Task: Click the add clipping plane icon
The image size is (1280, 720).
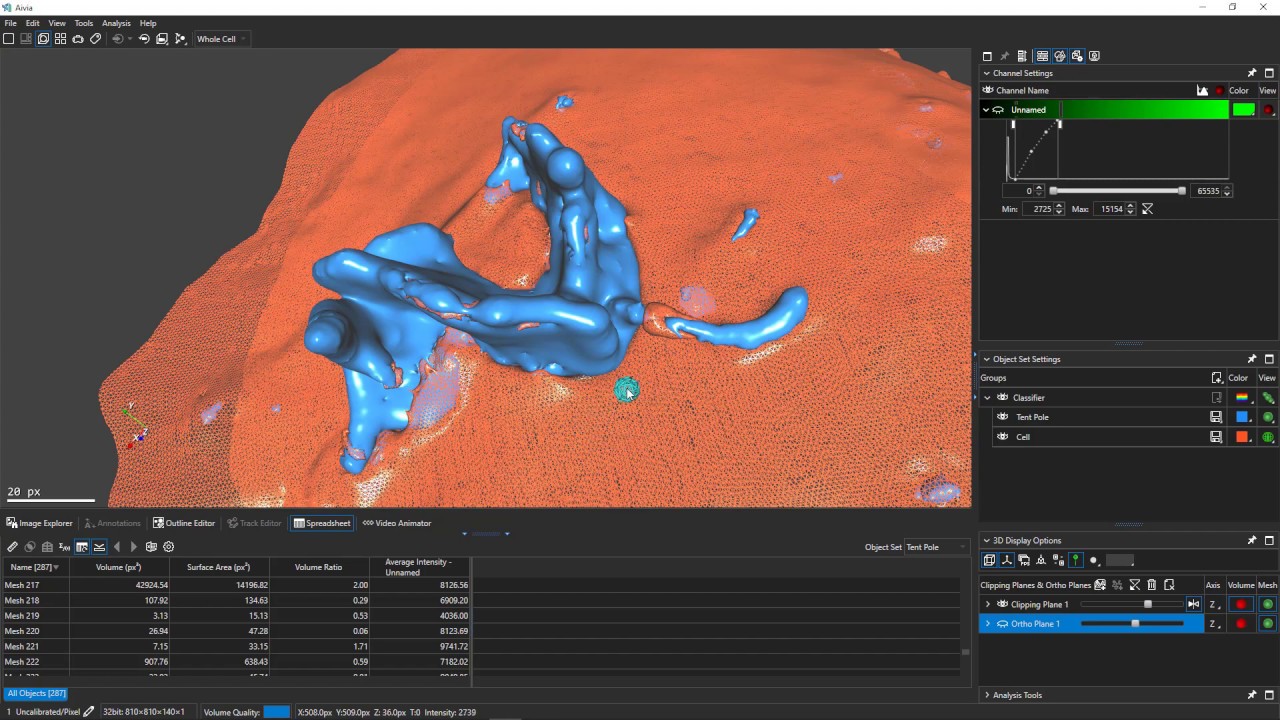Action: point(1100,585)
